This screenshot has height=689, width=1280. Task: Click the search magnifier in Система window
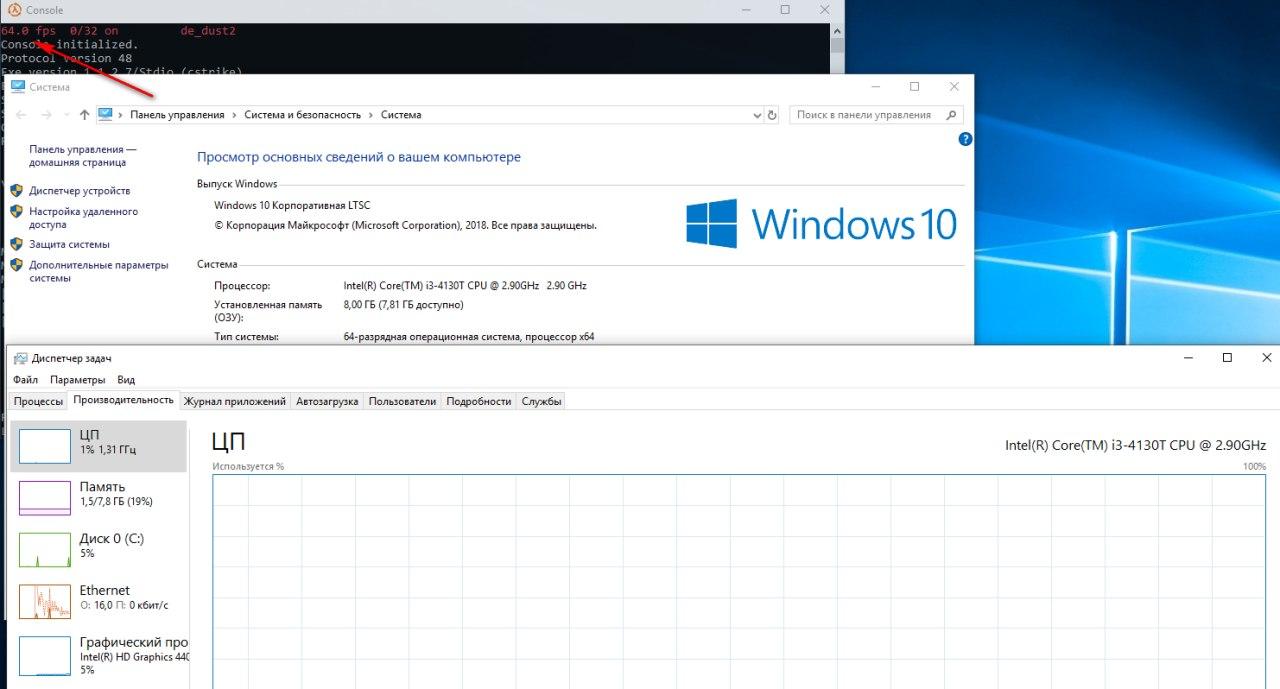[x=951, y=115]
